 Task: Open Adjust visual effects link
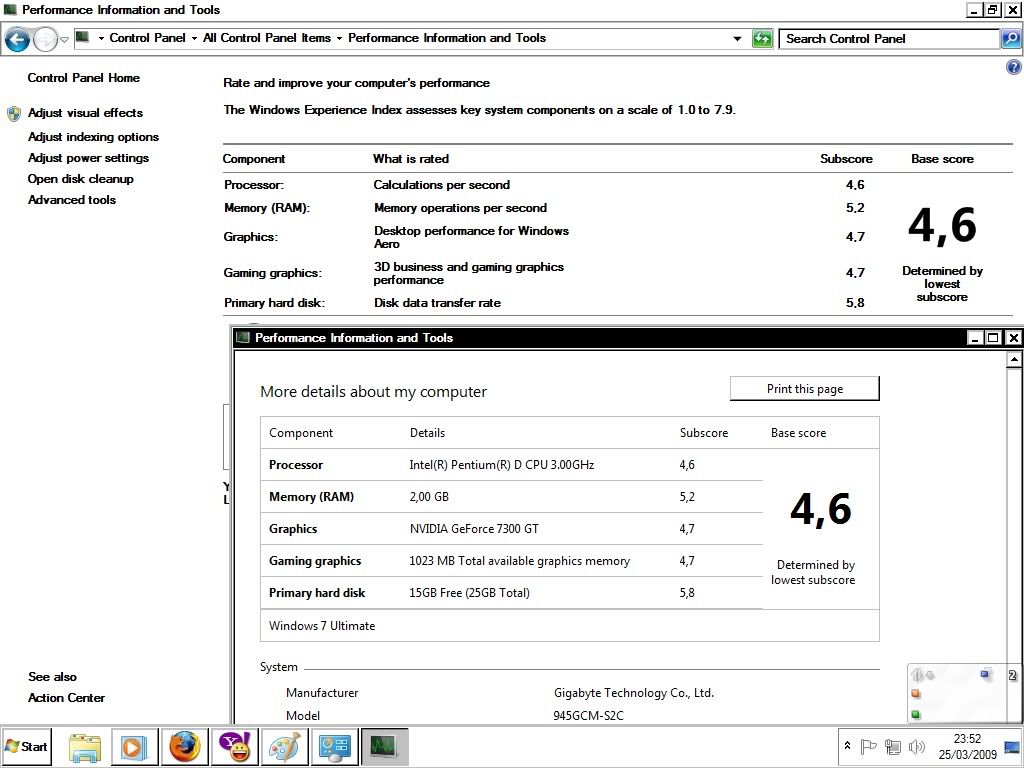pyautogui.click(x=85, y=113)
